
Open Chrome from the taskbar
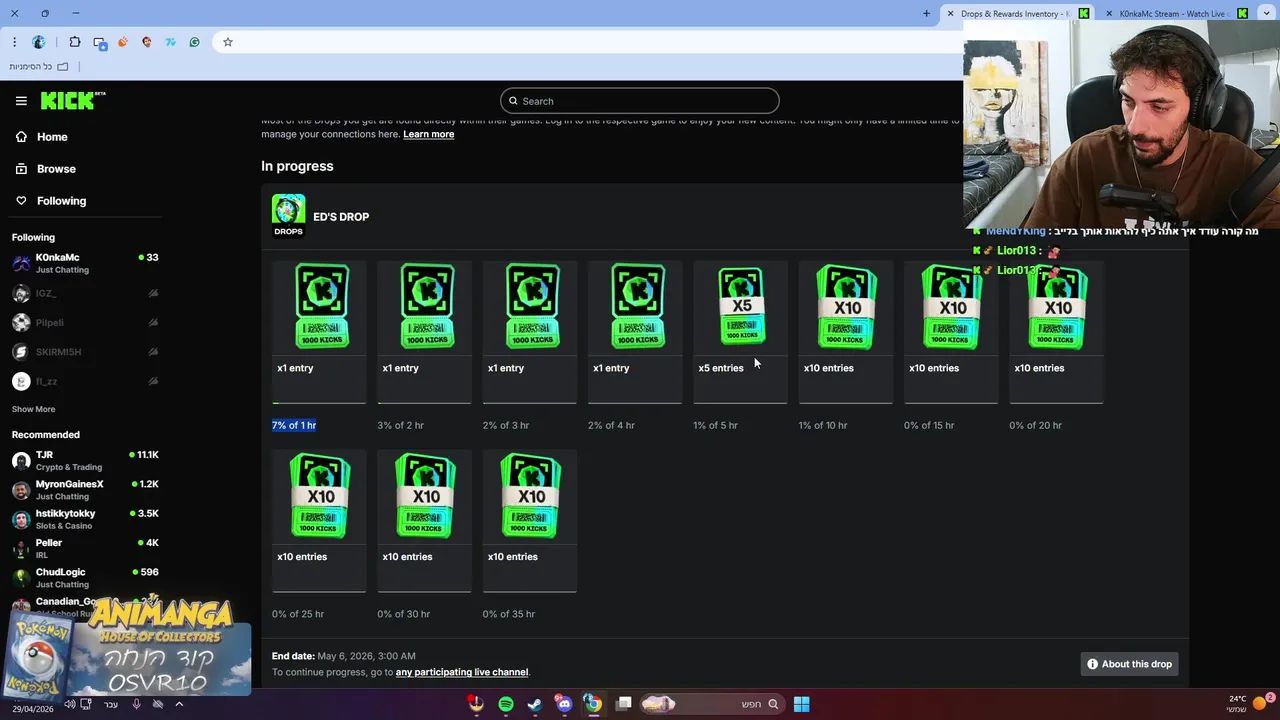(593, 704)
